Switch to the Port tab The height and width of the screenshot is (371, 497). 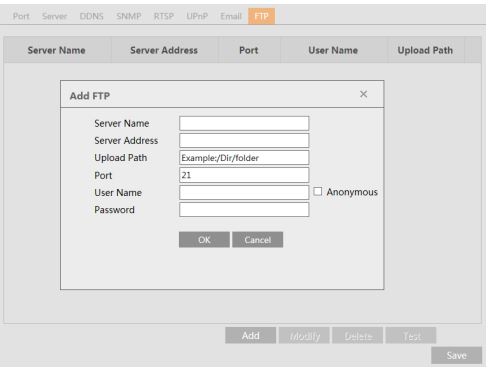point(21,16)
